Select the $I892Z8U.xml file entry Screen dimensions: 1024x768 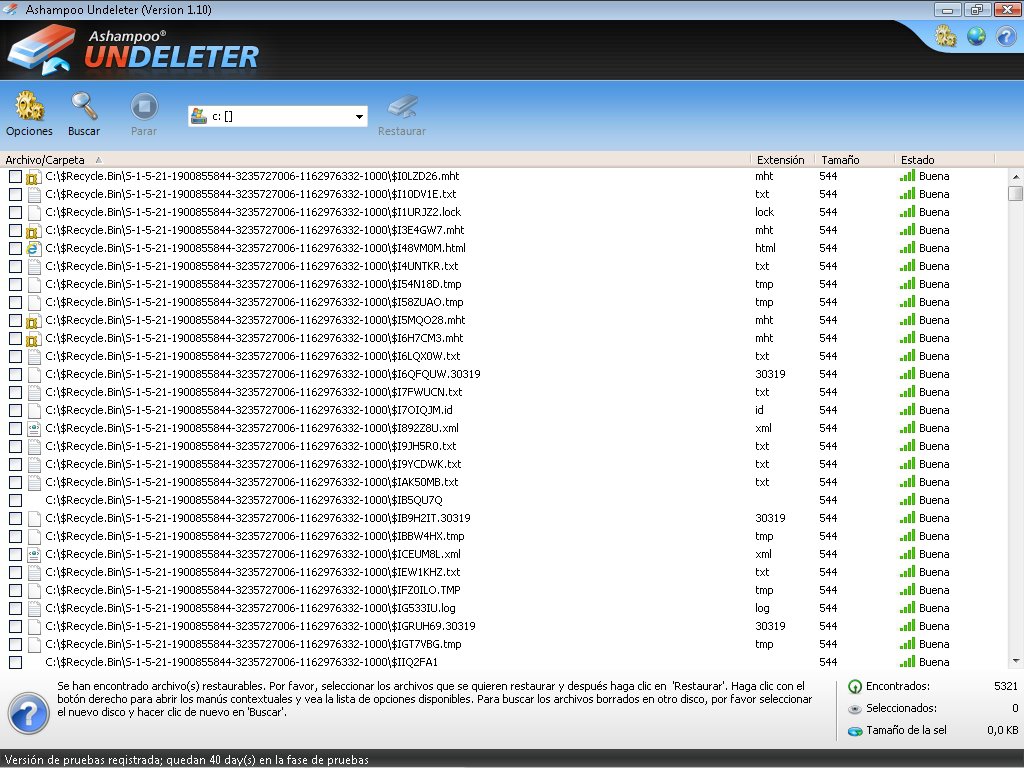251,428
